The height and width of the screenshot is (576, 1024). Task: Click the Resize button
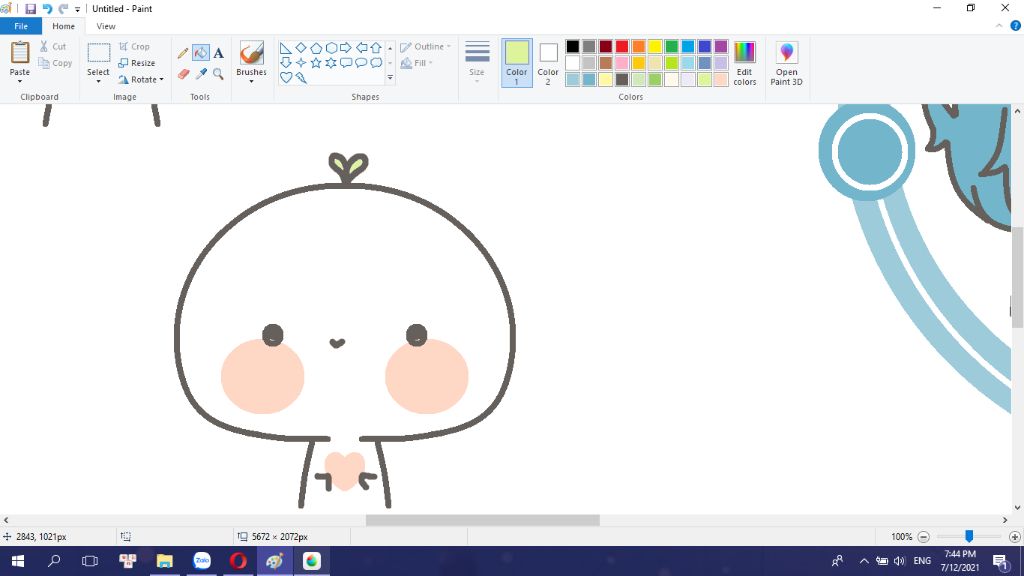point(136,63)
